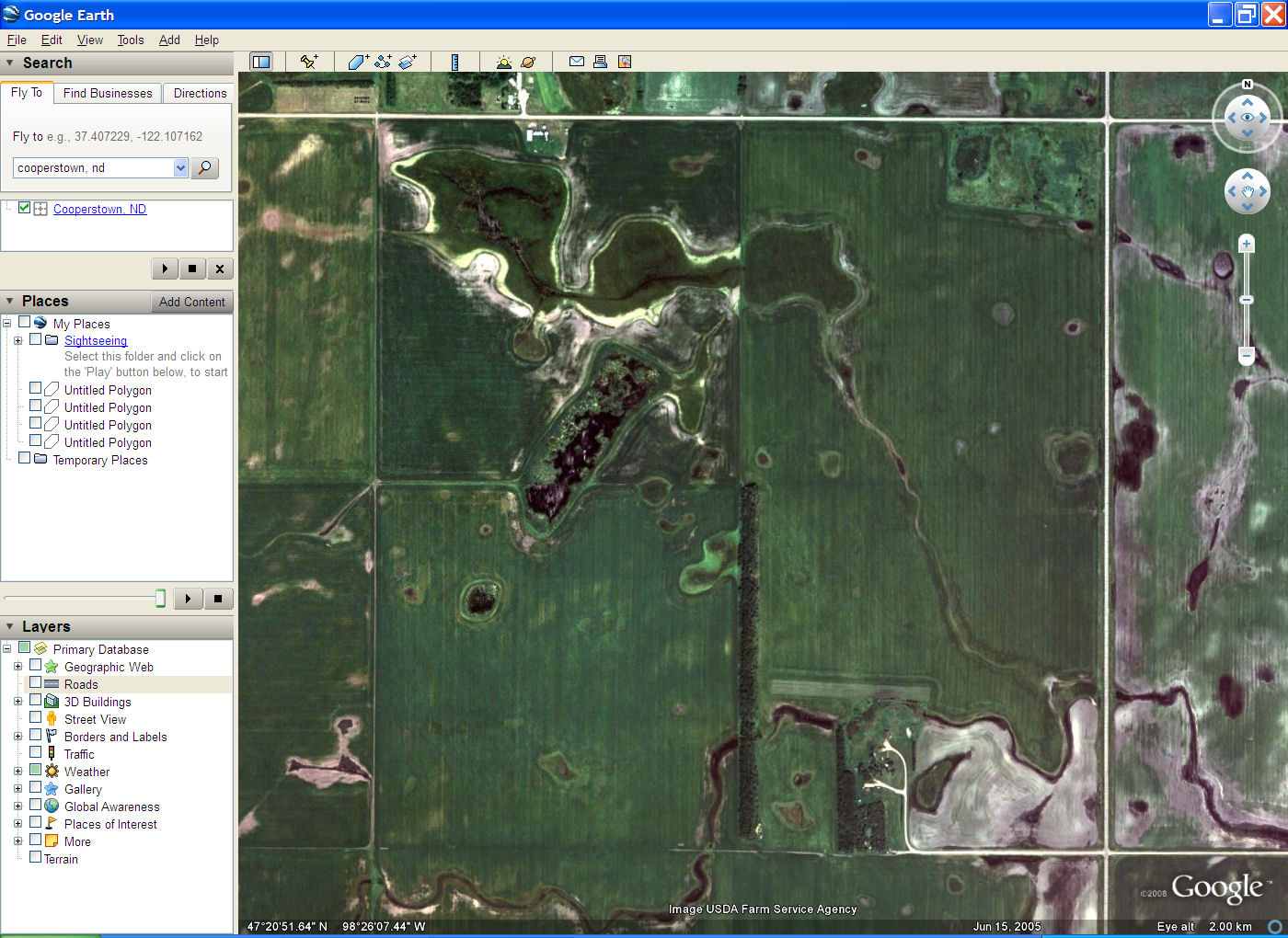
Task: Click the Add Content button
Action: click(x=191, y=302)
